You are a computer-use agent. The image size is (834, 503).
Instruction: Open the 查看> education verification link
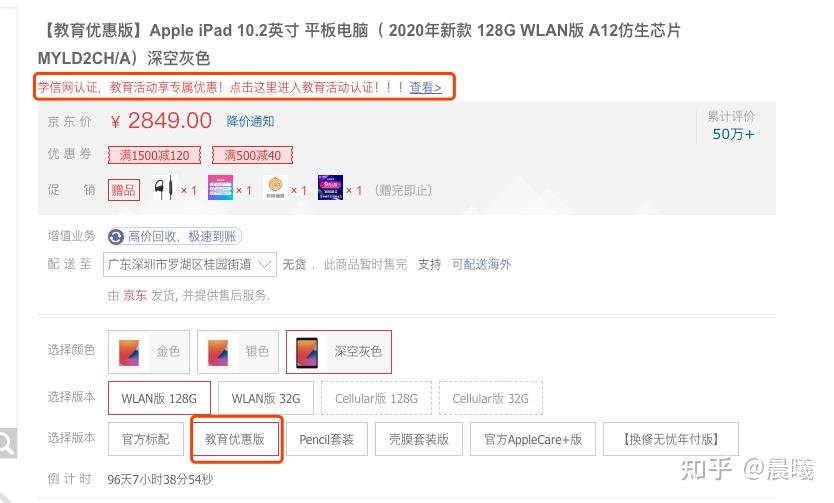pos(426,87)
